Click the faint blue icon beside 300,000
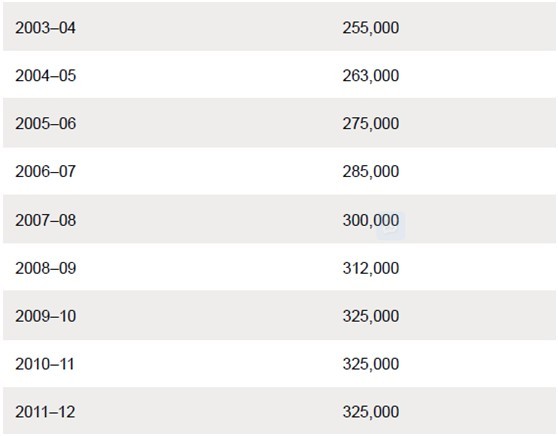 tap(391, 226)
